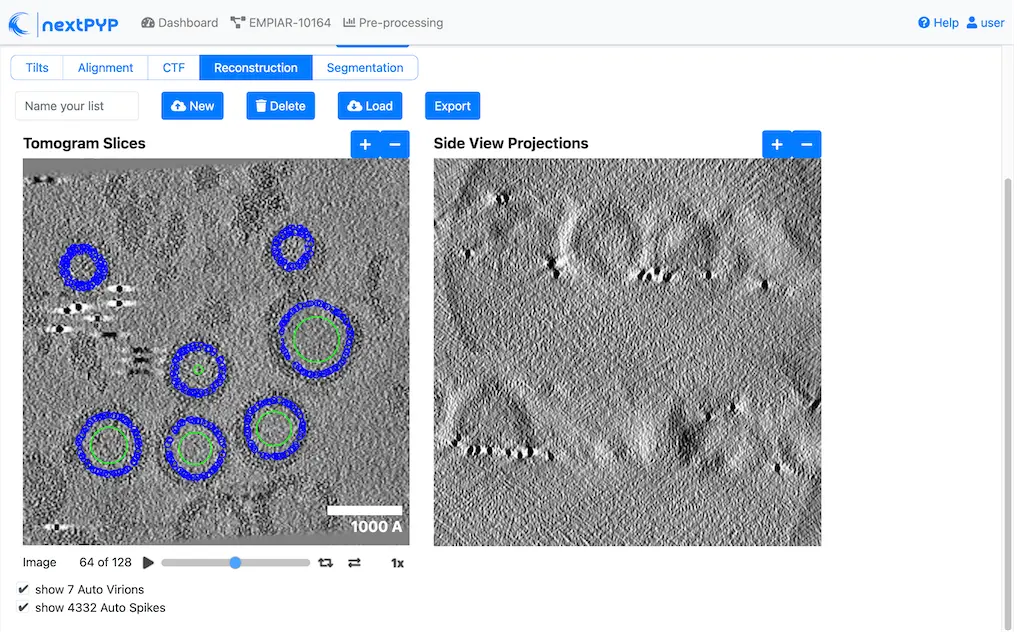Viewport: 1024px width, 638px height.
Task: Switch to the CTF tab
Action: (x=174, y=68)
